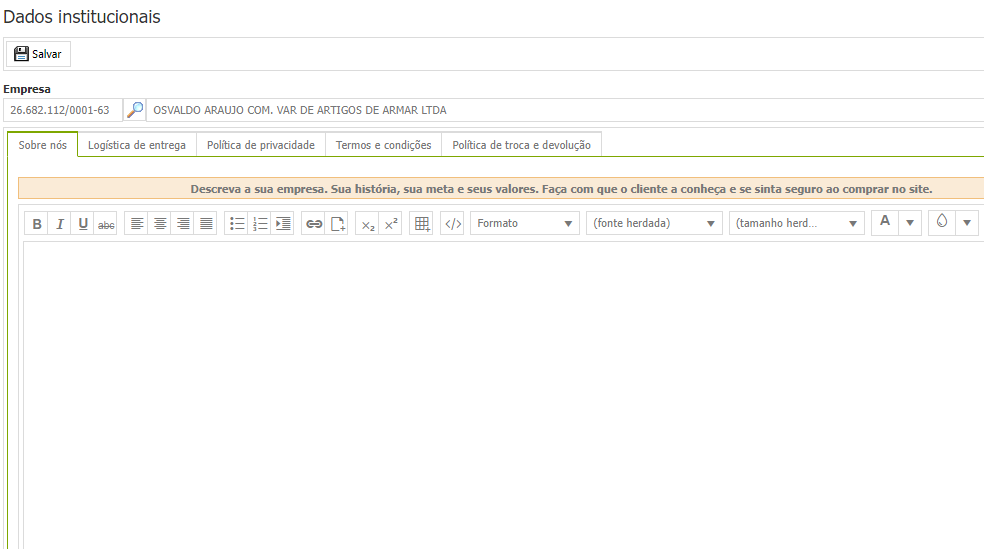Justify the paragraph text

click(x=206, y=224)
